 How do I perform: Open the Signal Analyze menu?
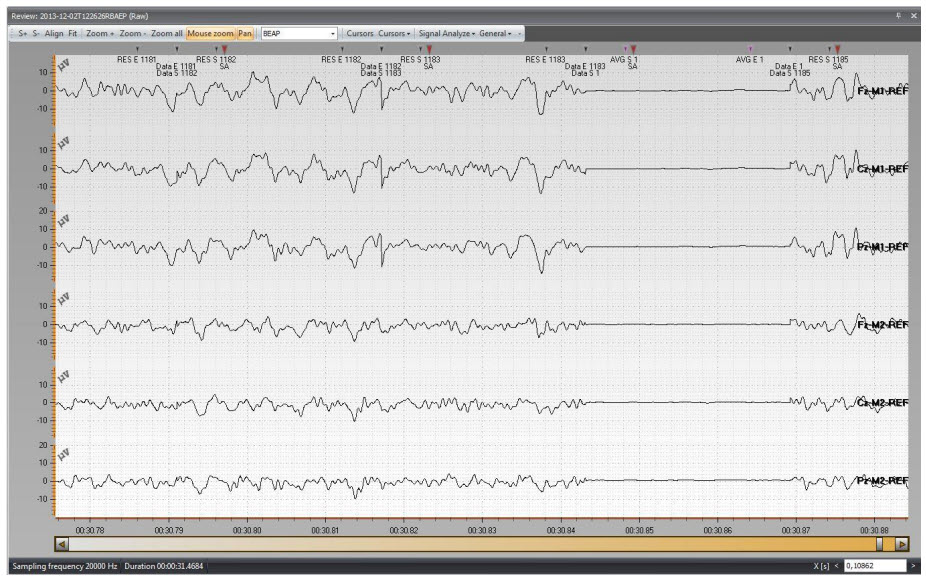coord(446,34)
